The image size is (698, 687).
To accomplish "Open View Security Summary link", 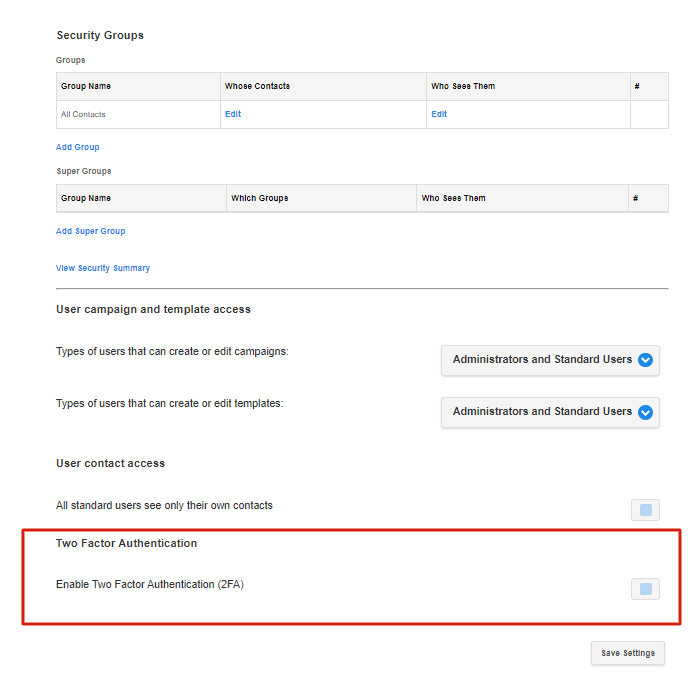I will [103, 268].
